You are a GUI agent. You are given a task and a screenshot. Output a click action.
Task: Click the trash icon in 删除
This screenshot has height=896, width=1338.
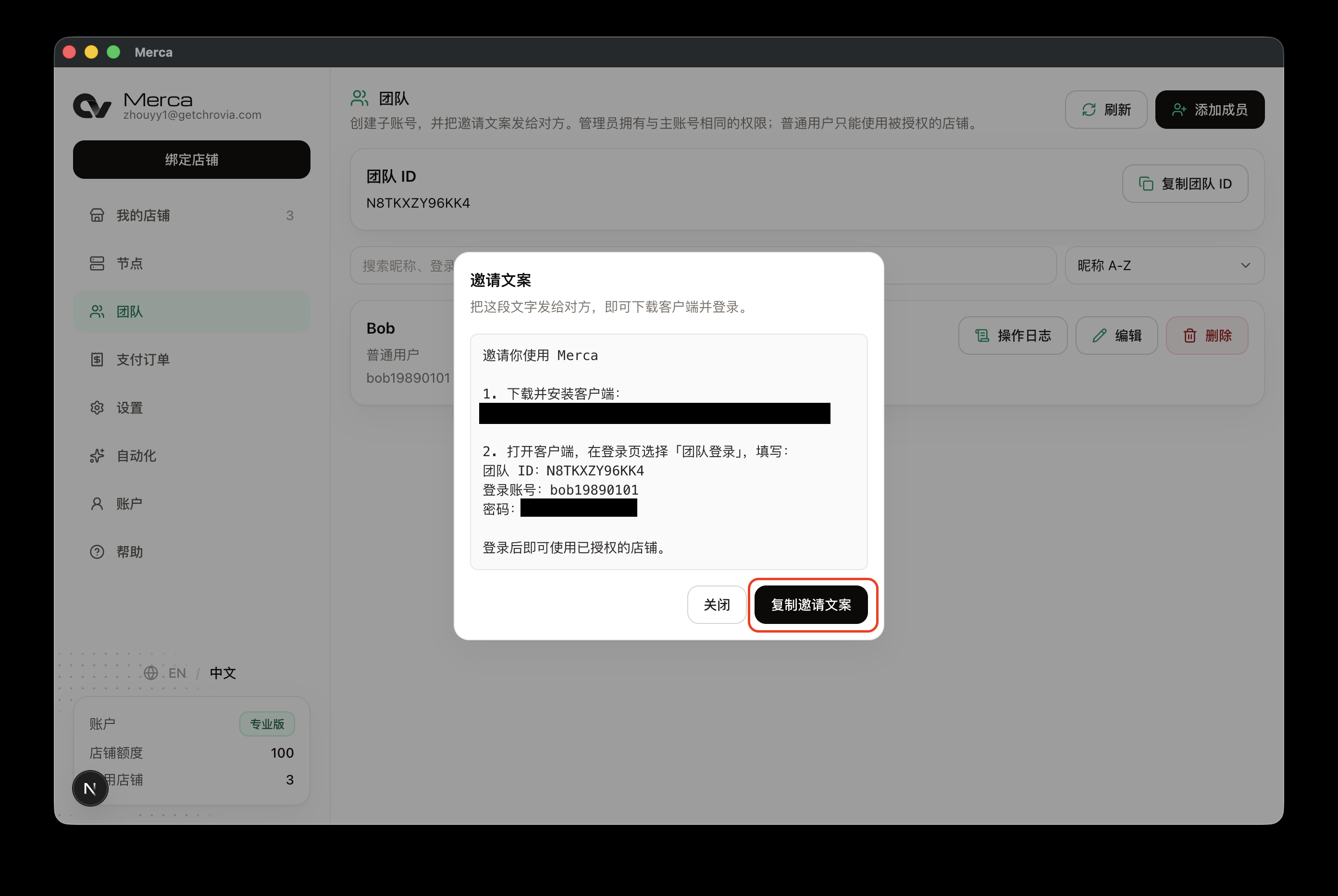tap(1190, 336)
